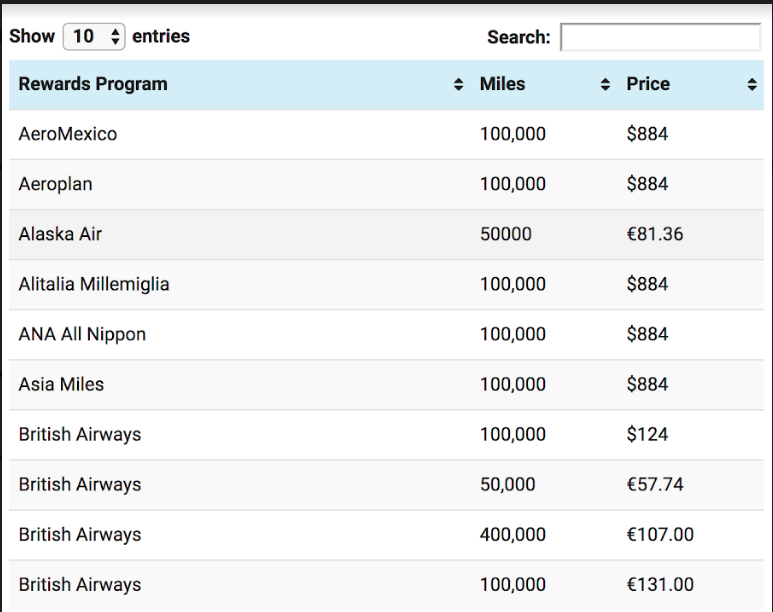Click the 50,000 miles cell in British Airways row
Screen dimensions: 773x612
pos(508,485)
